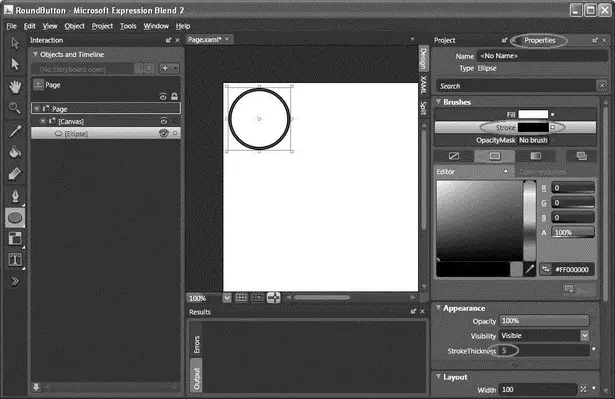Screen dimensions: 615x399
Task: Toggle lock all objects padlock header
Action: point(174,97)
